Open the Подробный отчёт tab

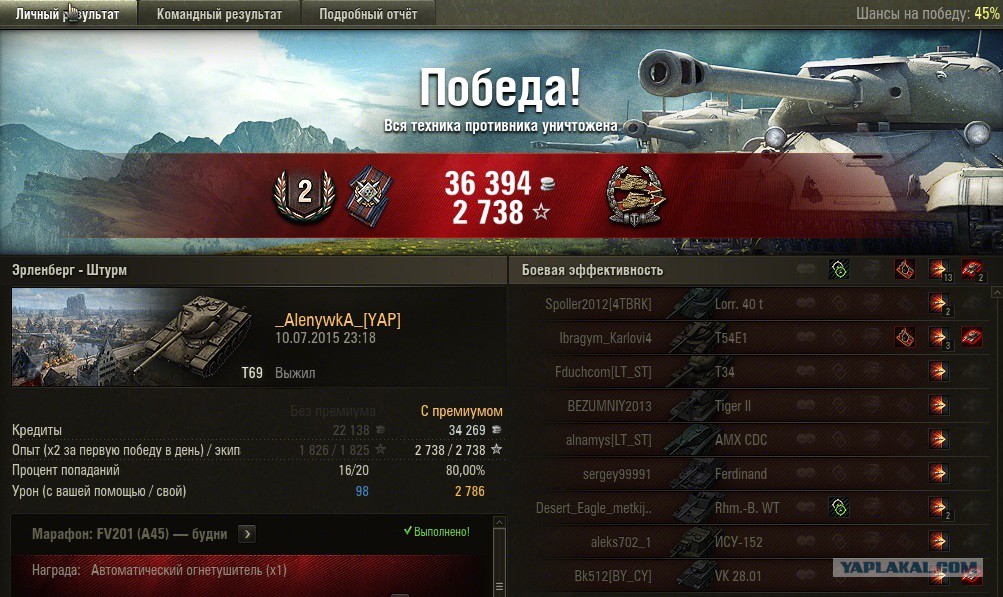pyautogui.click(x=368, y=14)
